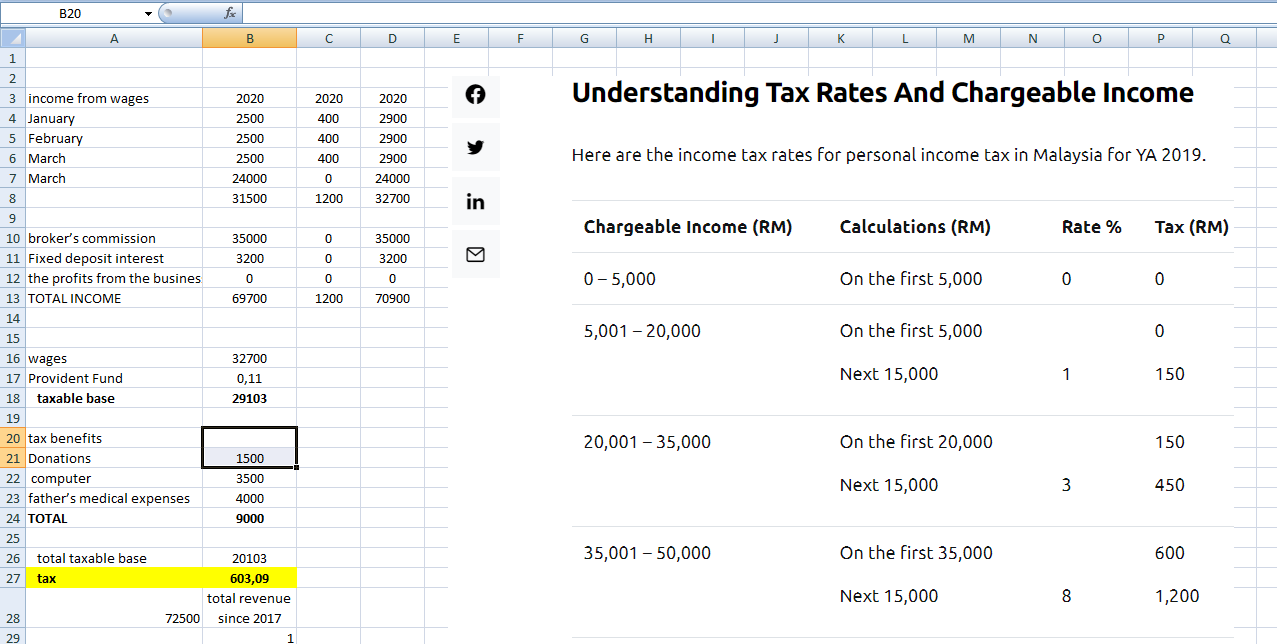Screen dimensions: 1277x644
Task: Select the yellow tax value cell 603,09
Action: pyautogui.click(x=249, y=578)
